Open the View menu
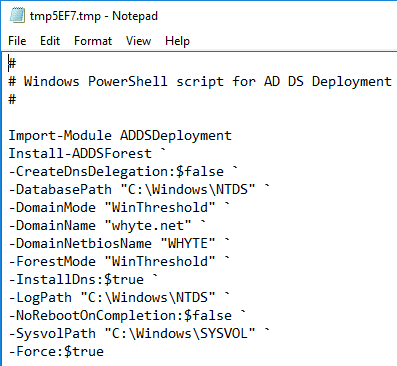Image resolution: width=397 pixels, height=366 pixels. (x=138, y=41)
